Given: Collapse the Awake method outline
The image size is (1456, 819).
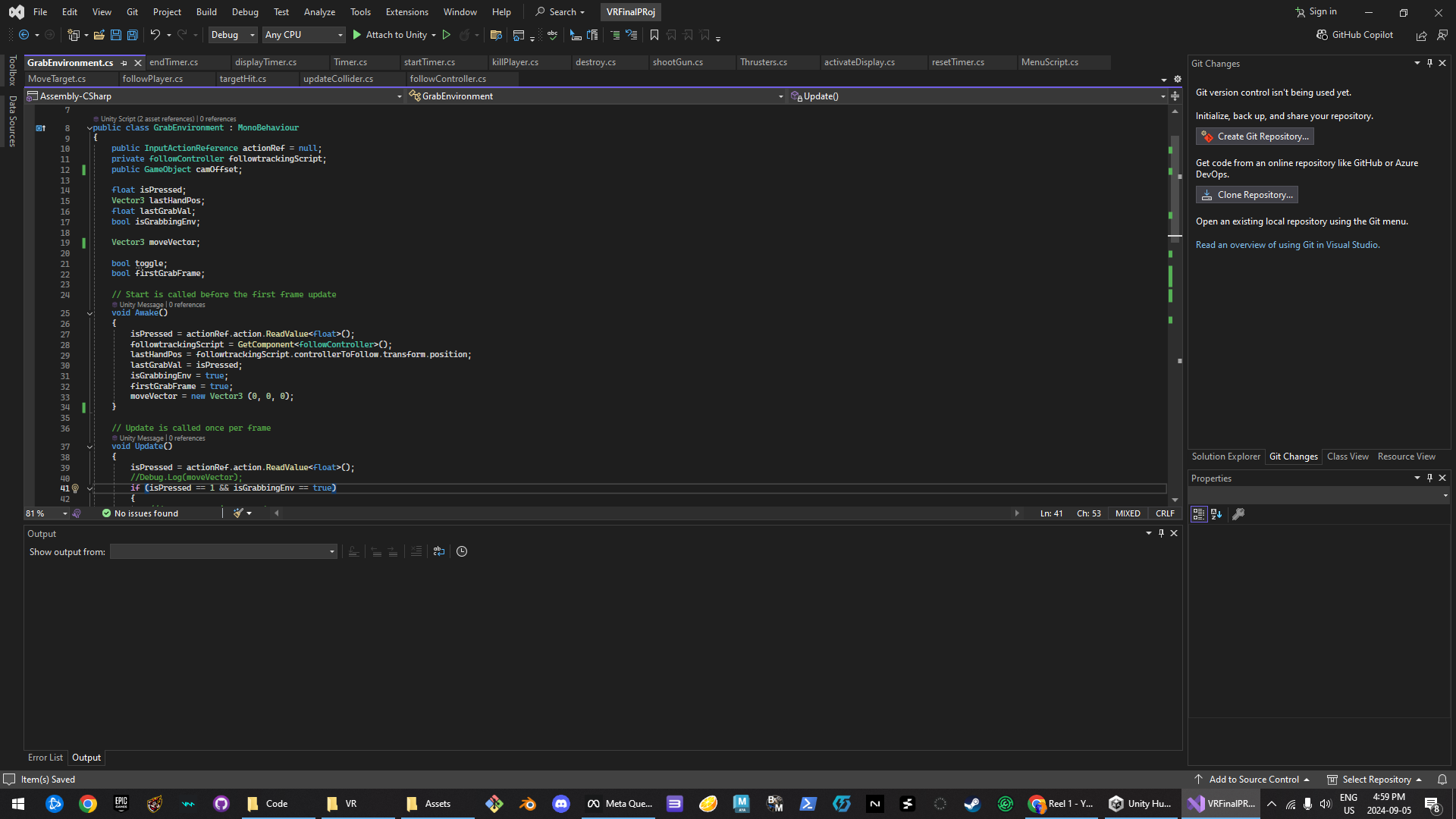Looking at the screenshot, I should pos(89,313).
